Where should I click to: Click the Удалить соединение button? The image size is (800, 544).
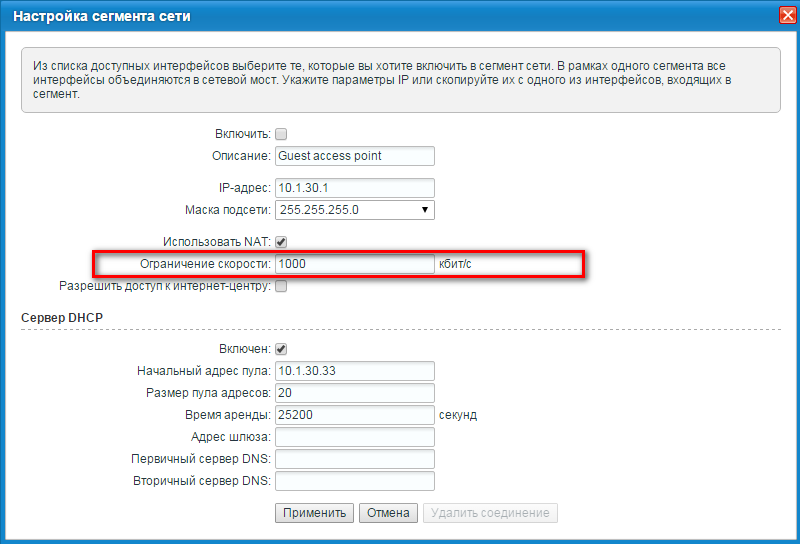(490, 513)
